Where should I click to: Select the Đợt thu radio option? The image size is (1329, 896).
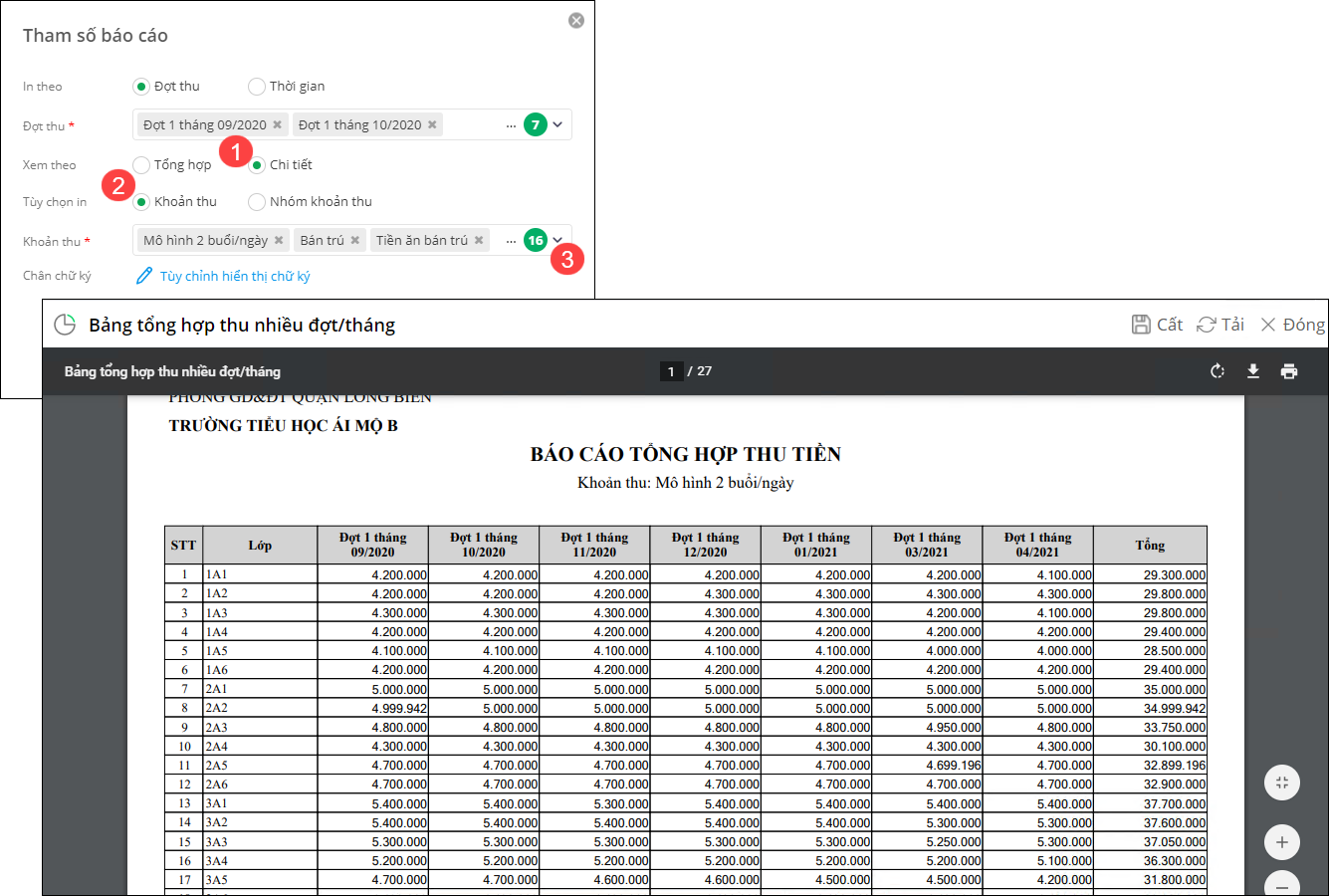click(141, 87)
